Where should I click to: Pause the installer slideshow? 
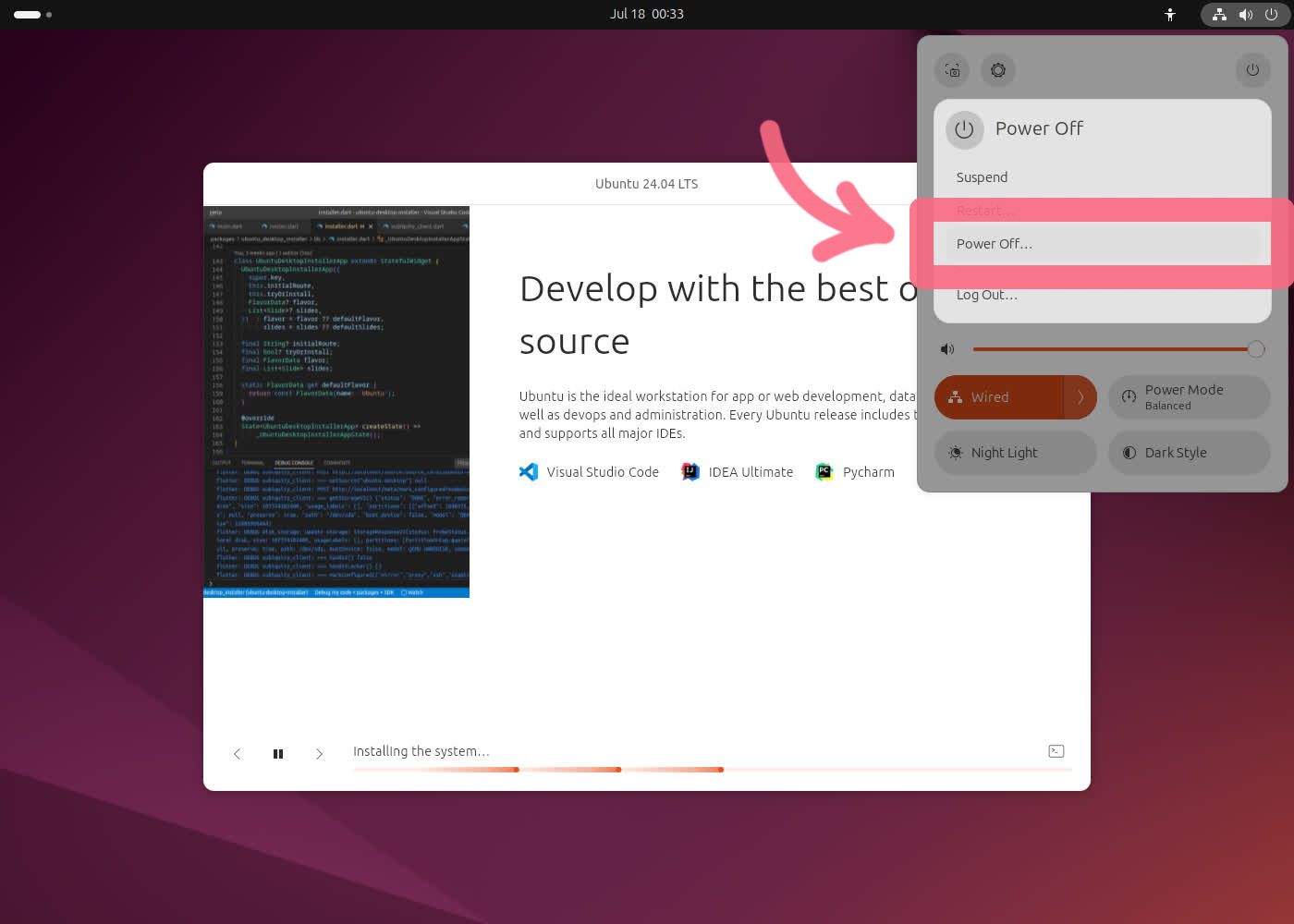point(278,754)
